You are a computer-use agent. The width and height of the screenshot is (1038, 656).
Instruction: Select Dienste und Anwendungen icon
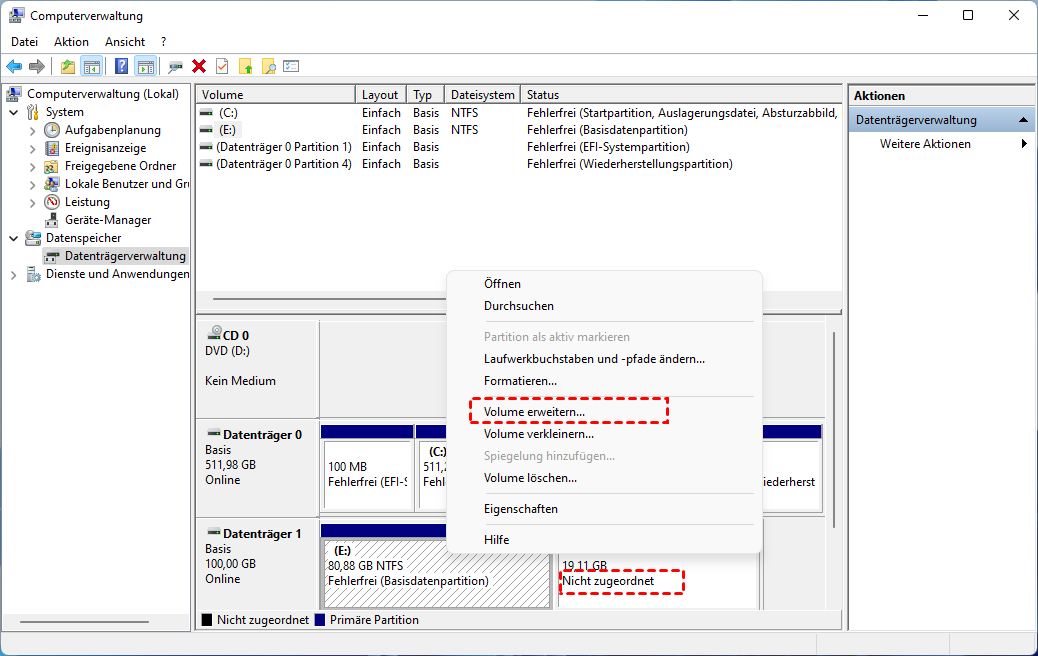coord(32,274)
